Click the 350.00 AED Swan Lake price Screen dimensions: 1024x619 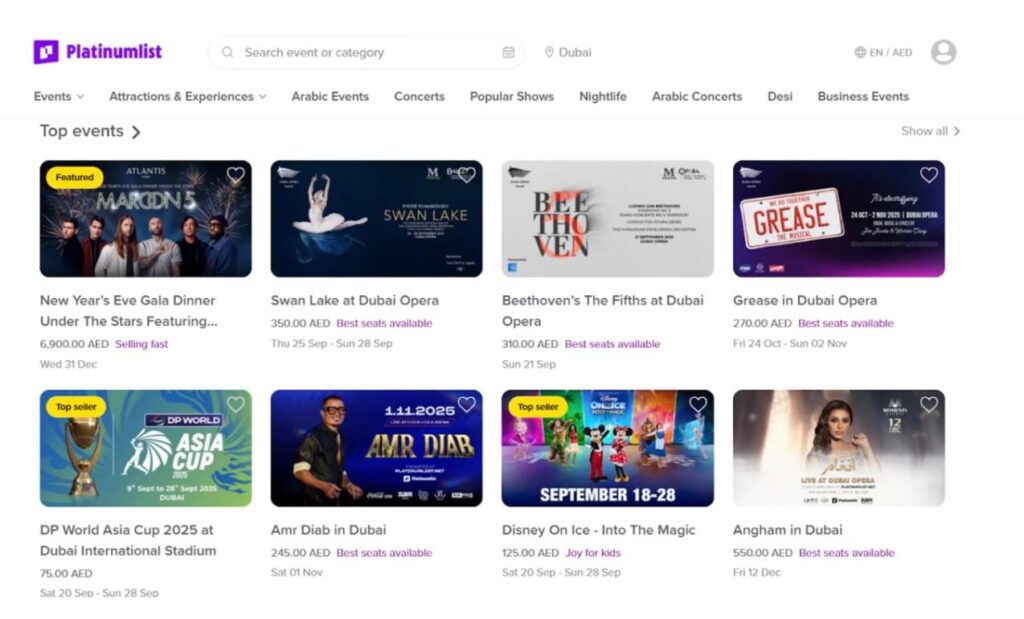coord(300,323)
